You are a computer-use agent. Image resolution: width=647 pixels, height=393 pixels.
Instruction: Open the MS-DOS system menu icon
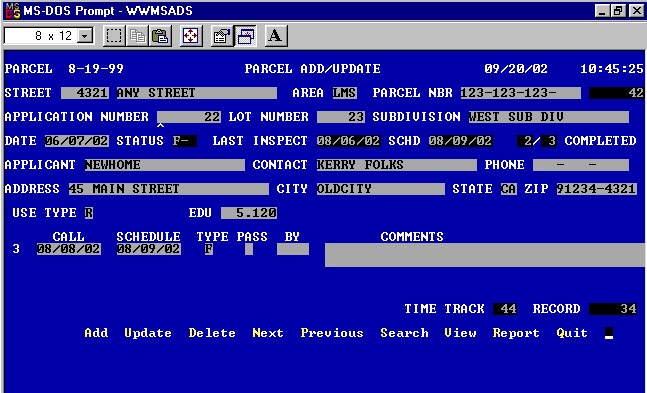pos(13,11)
